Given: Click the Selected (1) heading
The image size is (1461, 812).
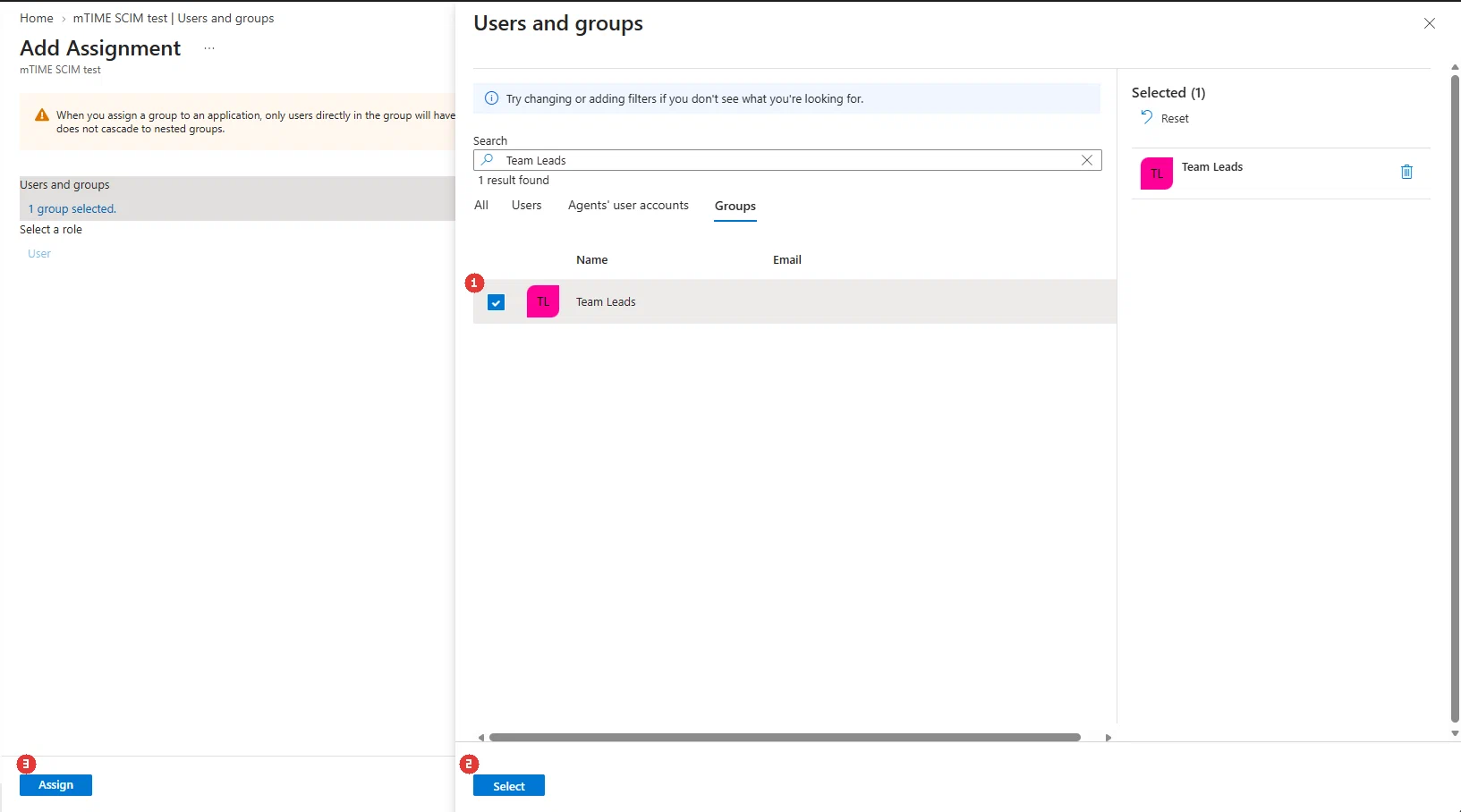Looking at the screenshot, I should [1168, 92].
